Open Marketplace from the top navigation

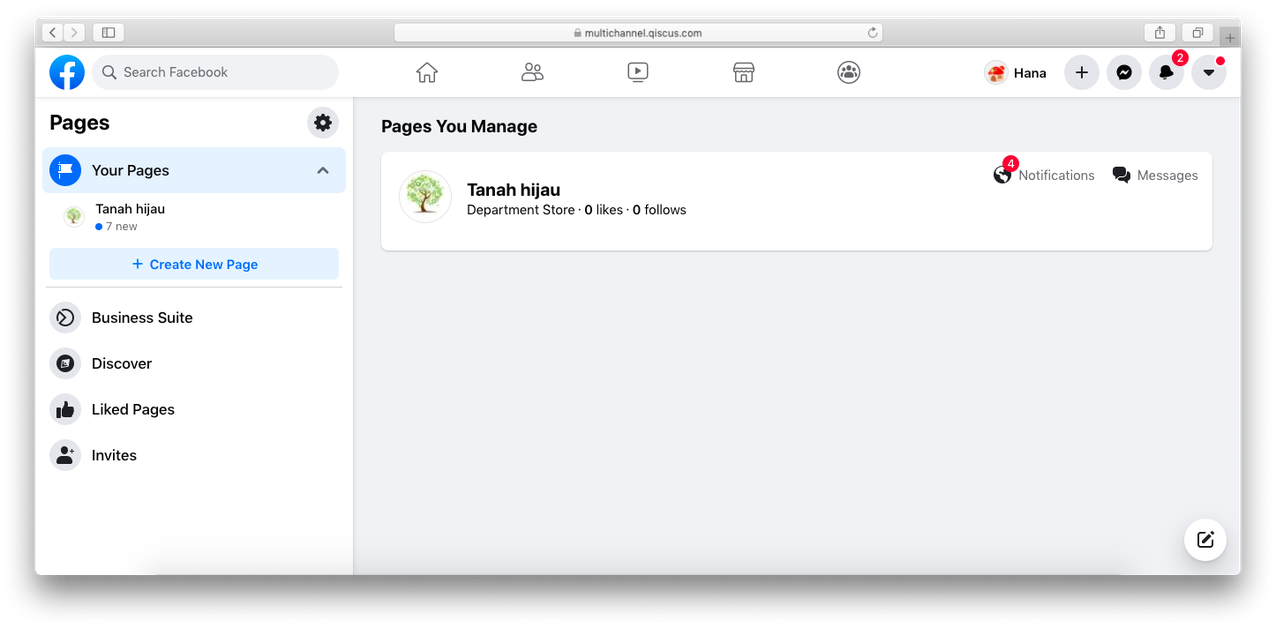[x=743, y=72]
